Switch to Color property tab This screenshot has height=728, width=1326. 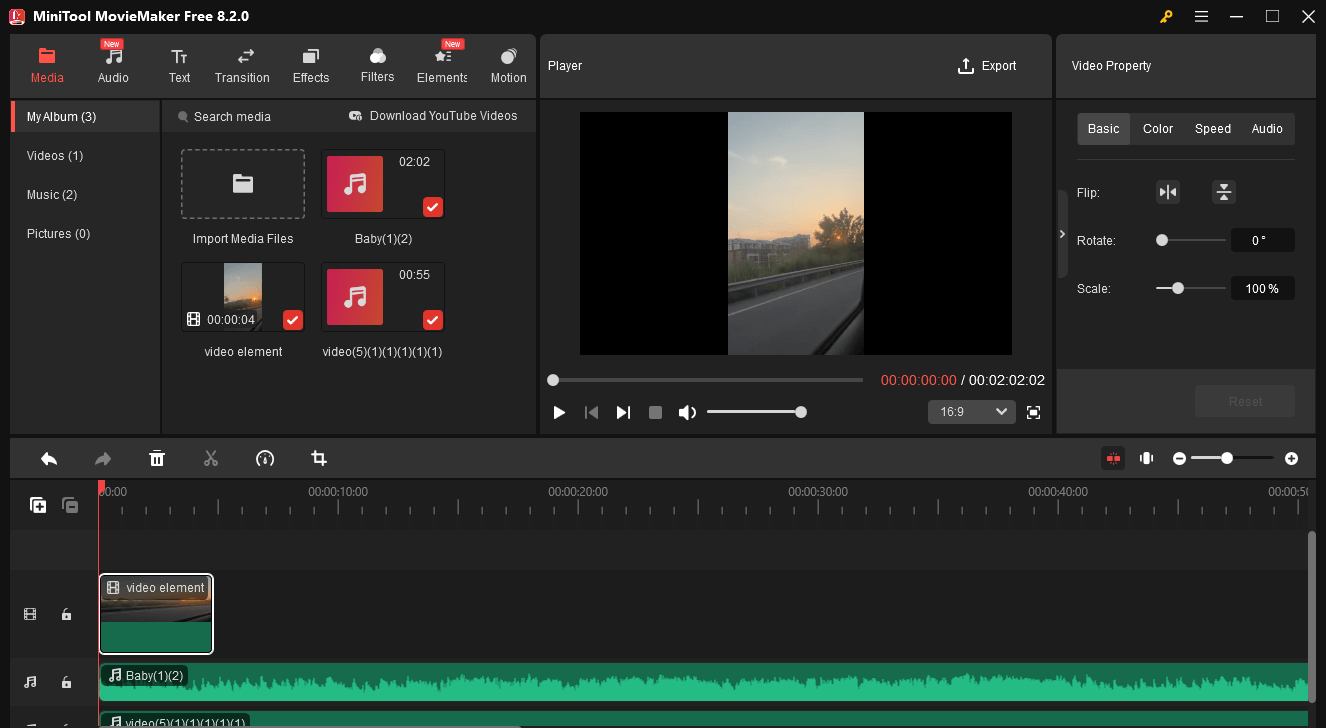tap(1158, 129)
